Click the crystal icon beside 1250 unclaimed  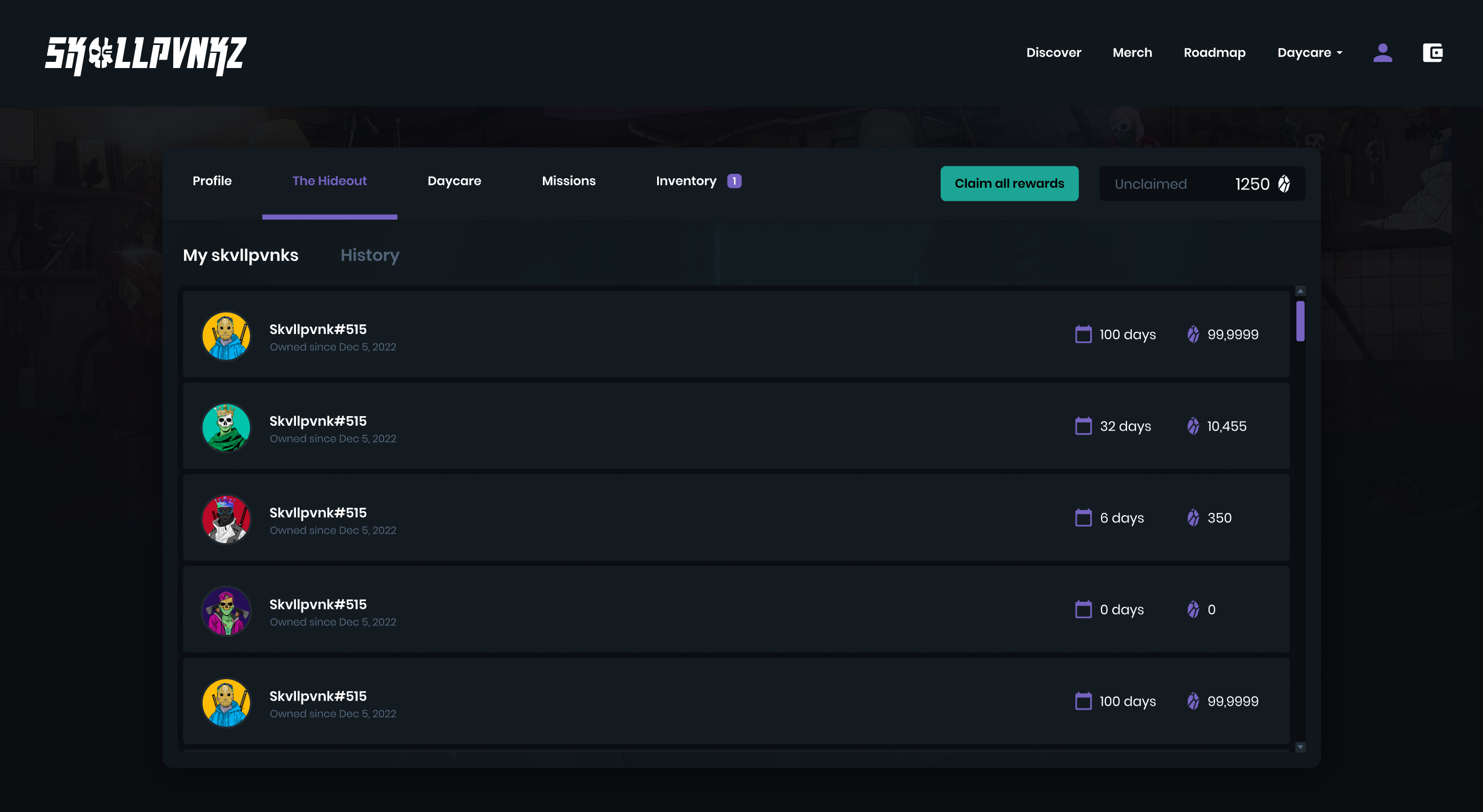(1284, 183)
